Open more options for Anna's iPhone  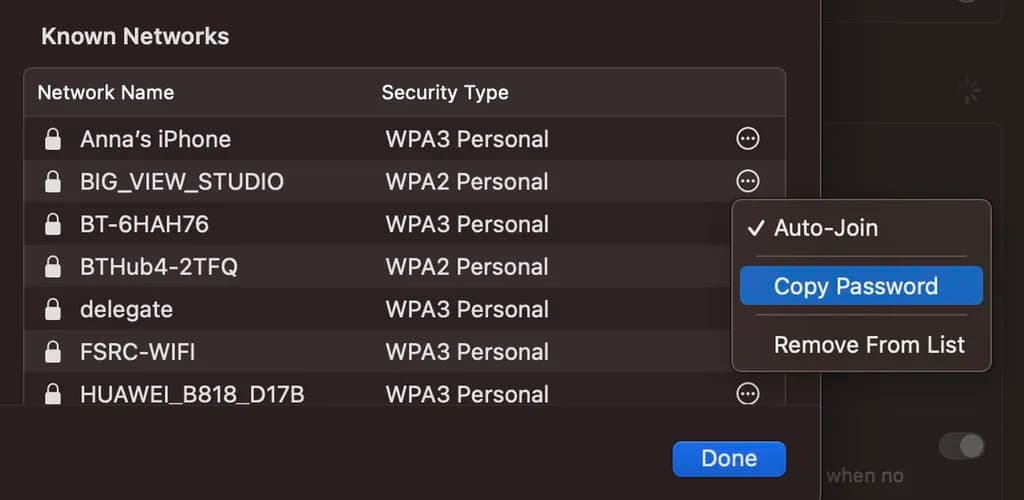(747, 139)
